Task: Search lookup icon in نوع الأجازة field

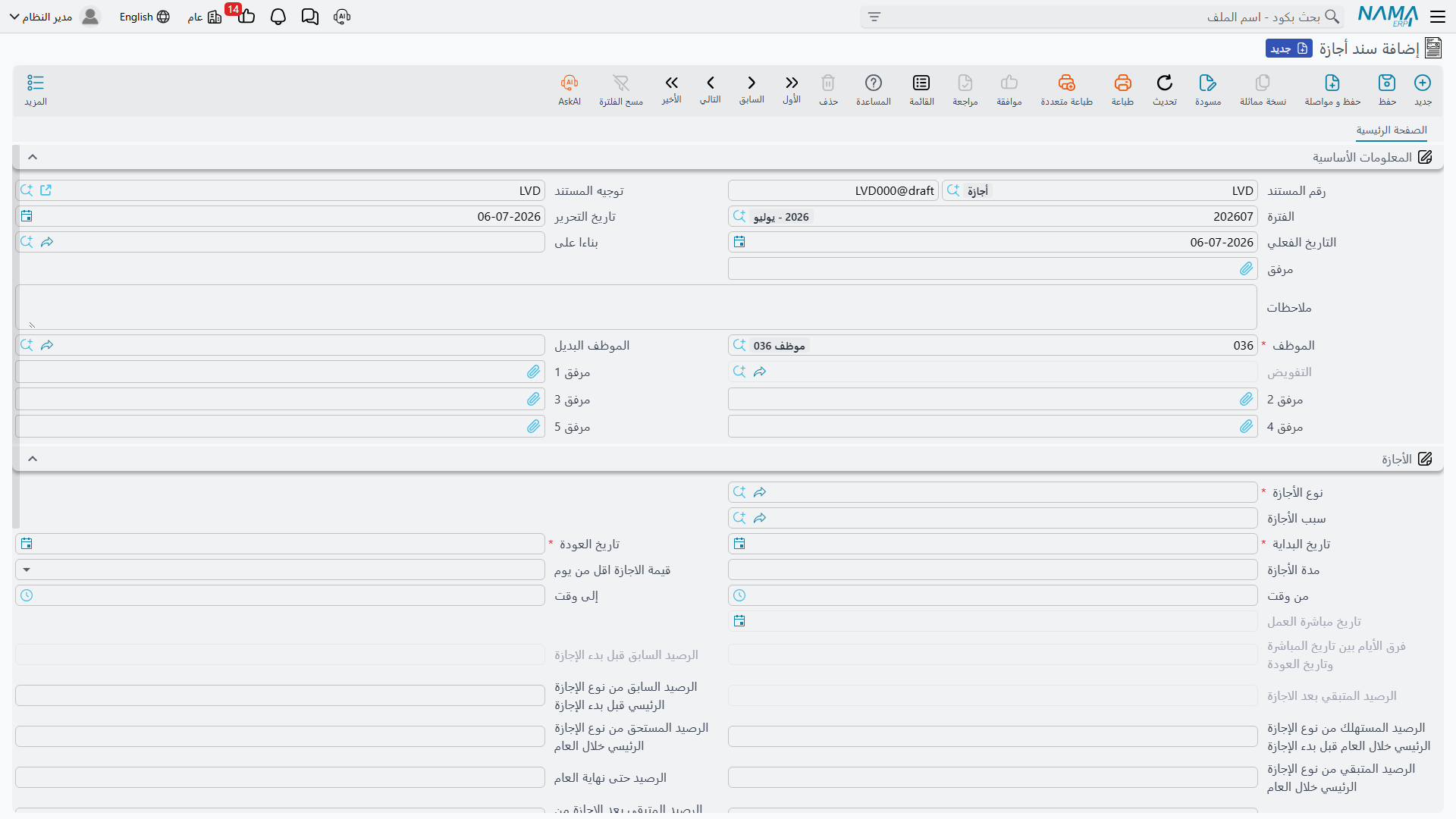Action: 739,492
